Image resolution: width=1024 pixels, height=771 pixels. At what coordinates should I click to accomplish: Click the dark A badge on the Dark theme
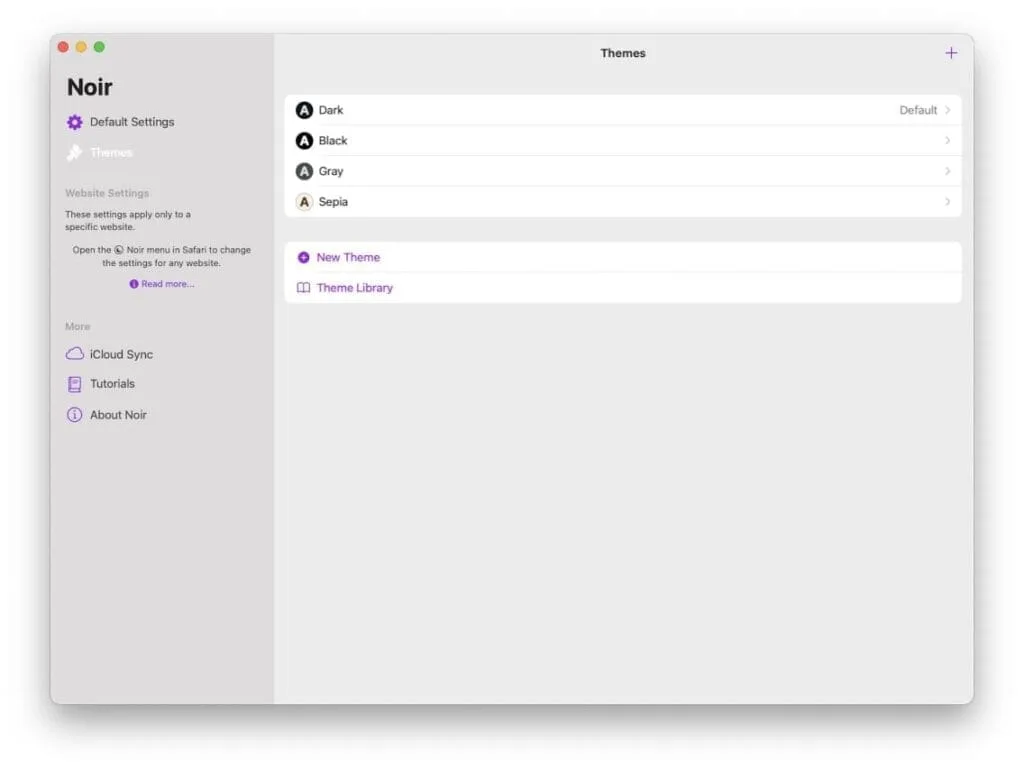[x=304, y=110]
